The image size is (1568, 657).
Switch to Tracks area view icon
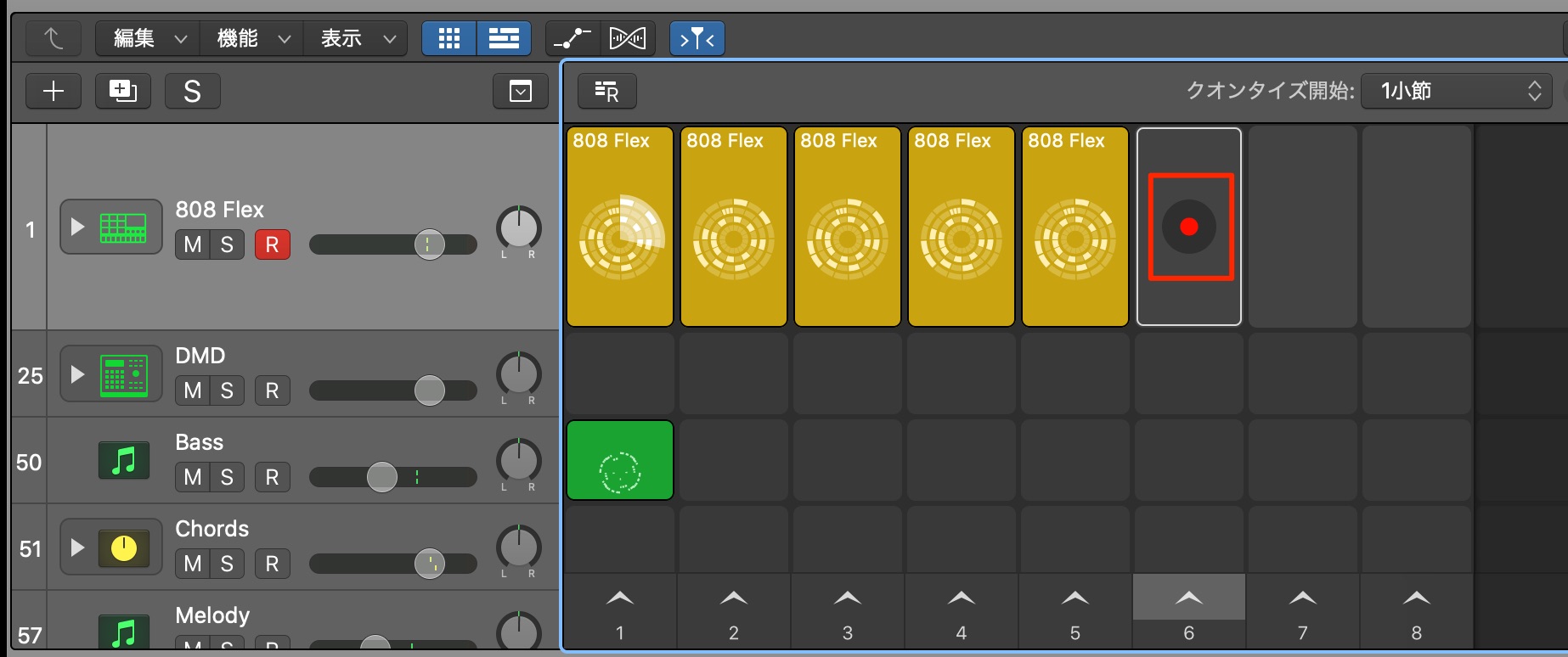point(504,38)
